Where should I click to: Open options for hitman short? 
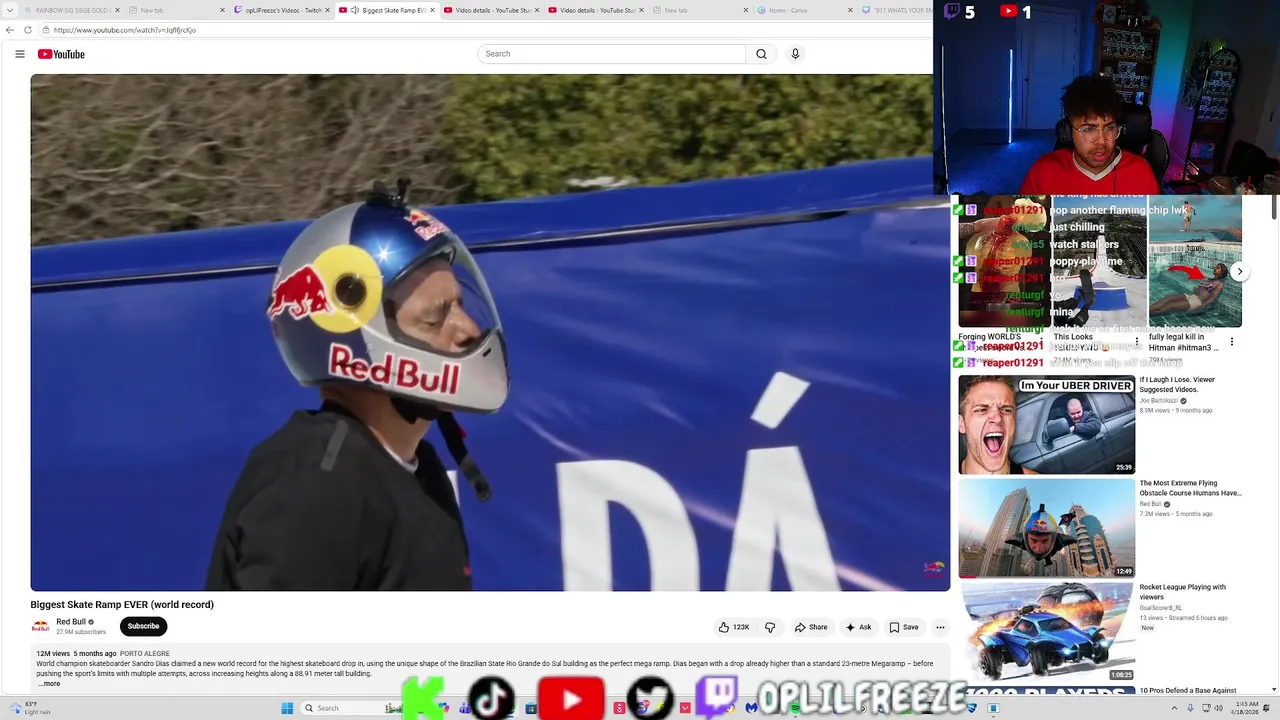[x=1232, y=342]
